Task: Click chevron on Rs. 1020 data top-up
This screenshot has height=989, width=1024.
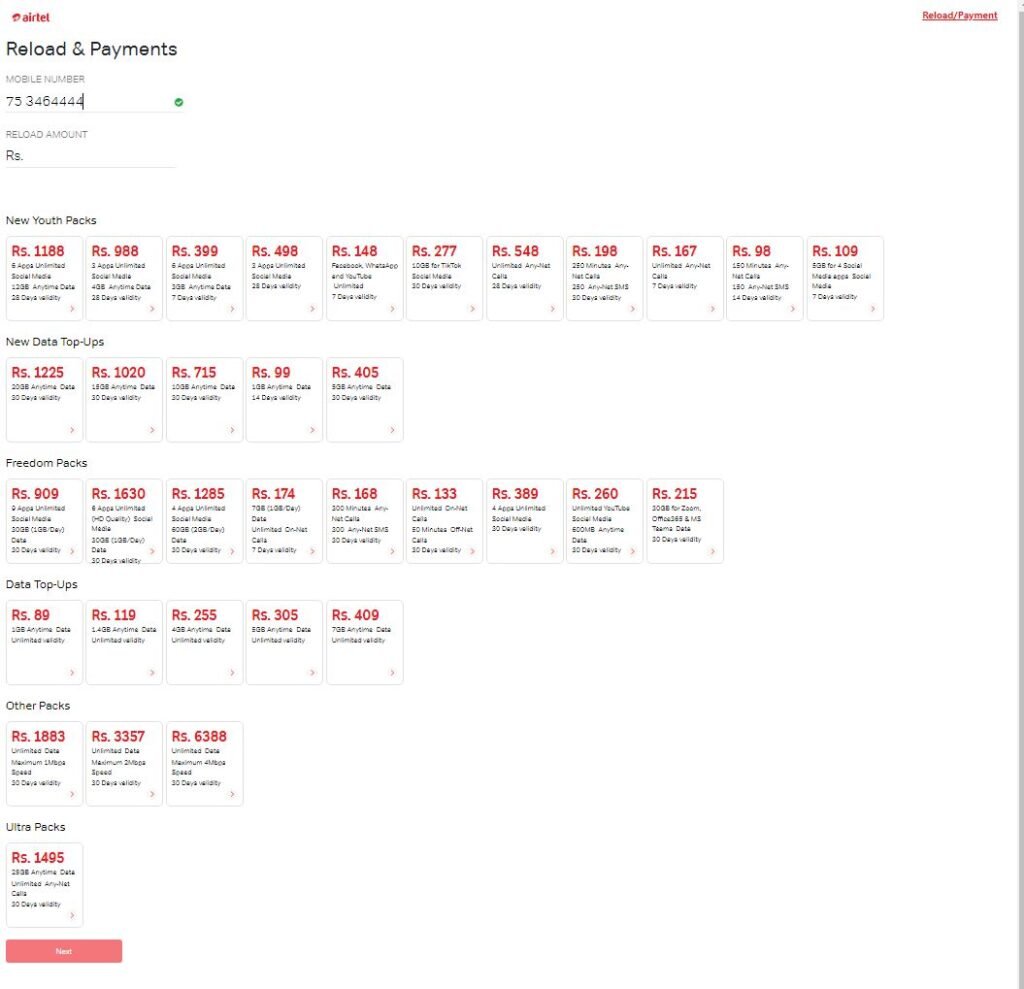Action: coord(152,430)
